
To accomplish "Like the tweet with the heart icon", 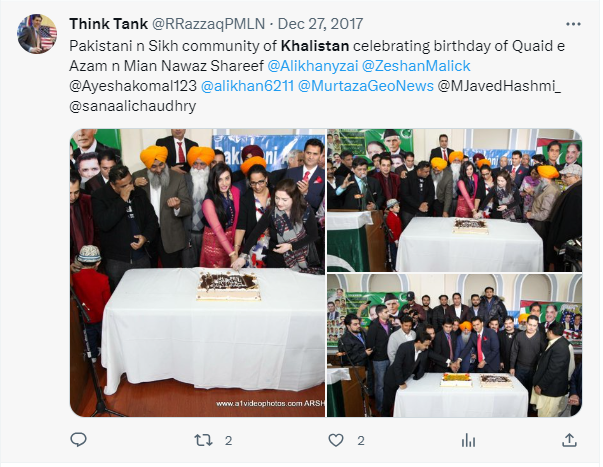I will 336,440.
